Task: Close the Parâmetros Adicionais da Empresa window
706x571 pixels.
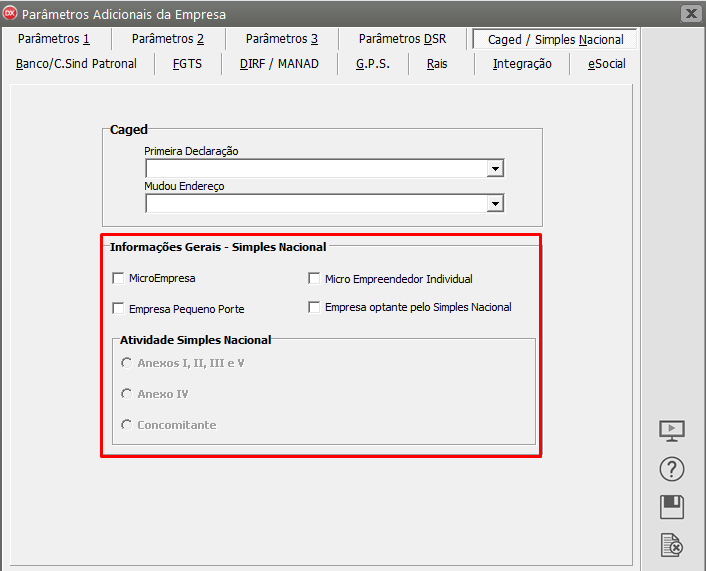Action: coord(690,14)
